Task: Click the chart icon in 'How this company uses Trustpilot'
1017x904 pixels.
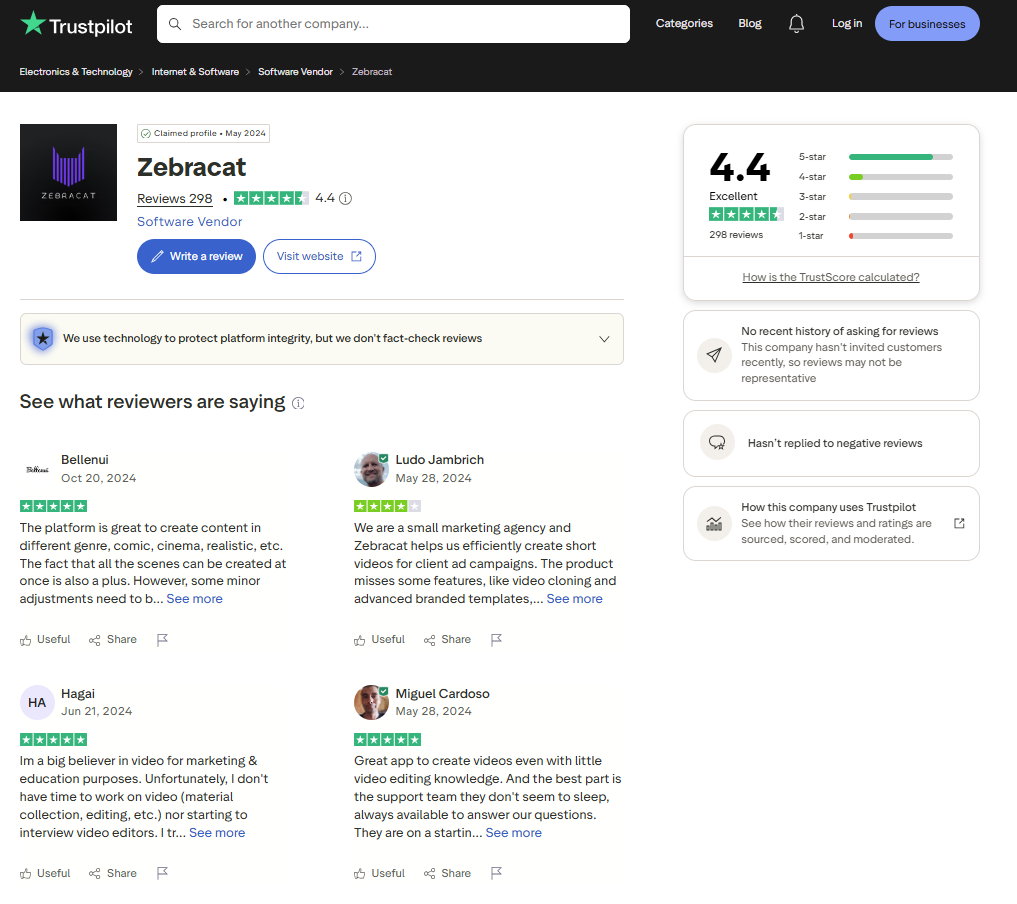Action: coord(714,523)
